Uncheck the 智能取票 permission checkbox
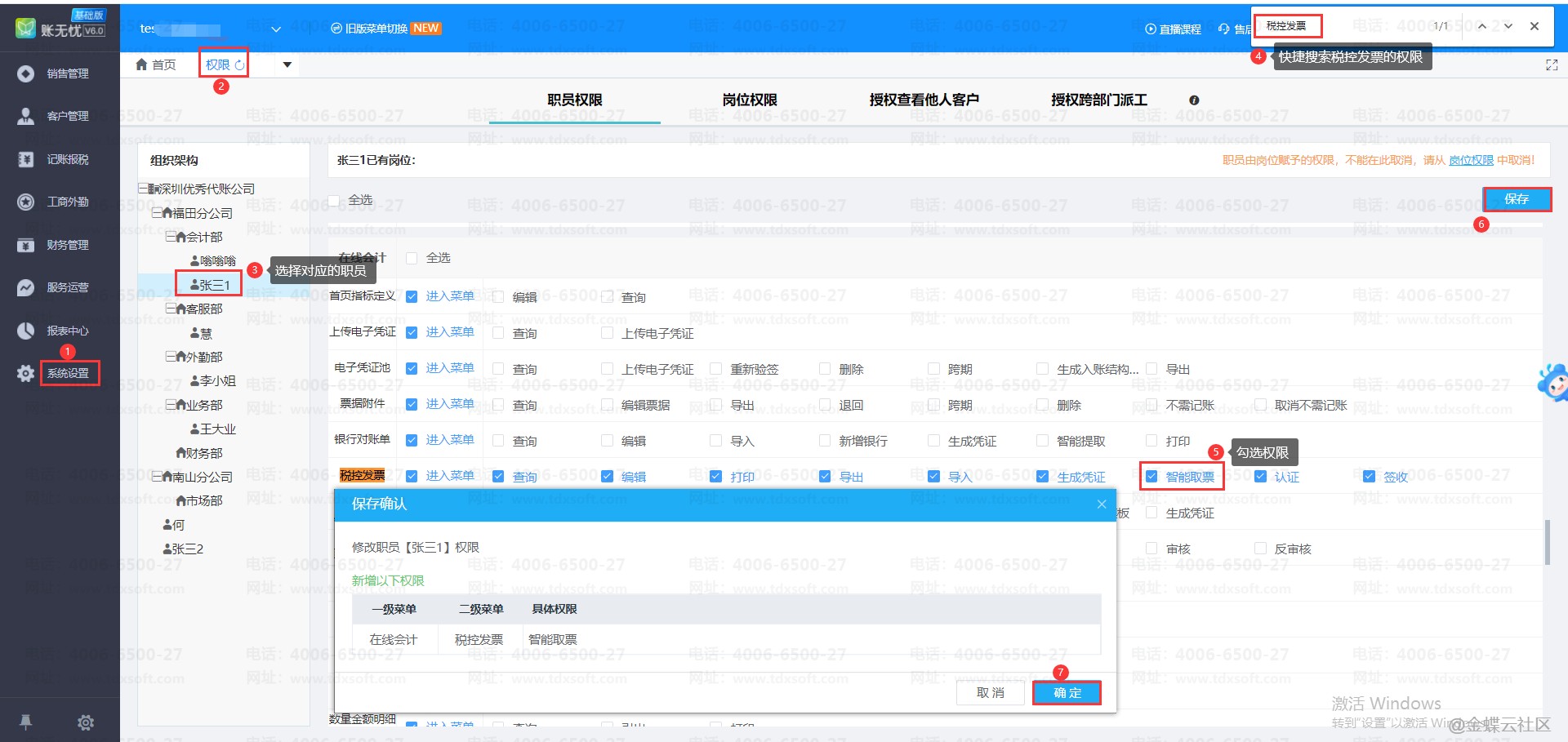The width and height of the screenshot is (1568, 742). click(1151, 477)
